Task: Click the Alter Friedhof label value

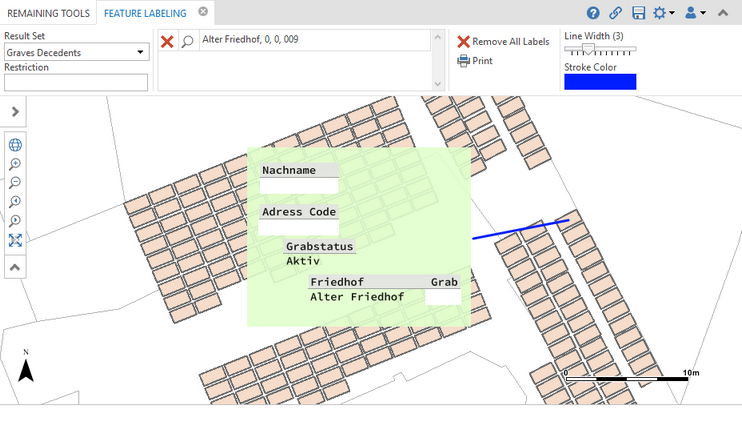Action: click(x=357, y=297)
